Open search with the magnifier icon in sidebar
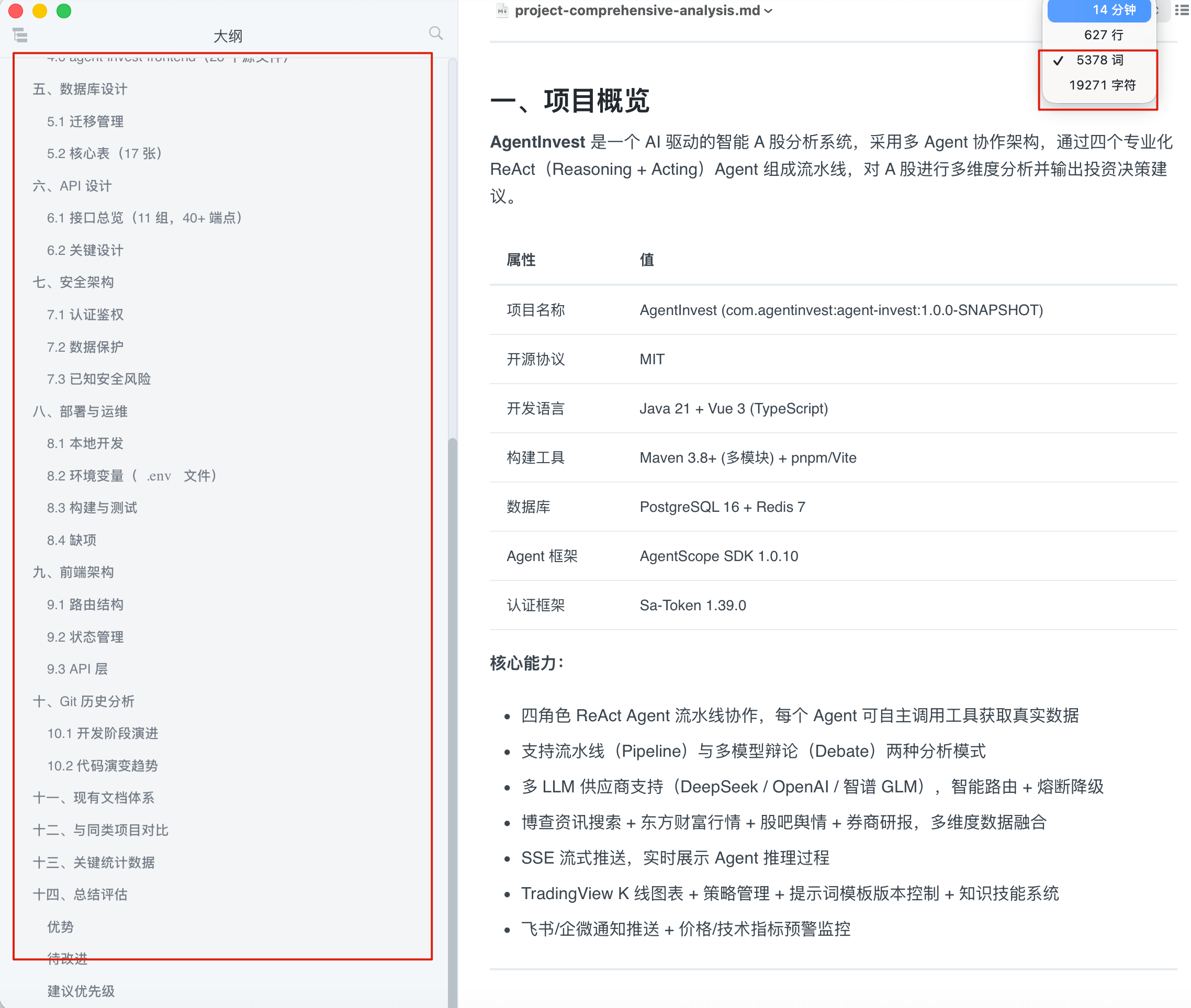 tap(436, 33)
